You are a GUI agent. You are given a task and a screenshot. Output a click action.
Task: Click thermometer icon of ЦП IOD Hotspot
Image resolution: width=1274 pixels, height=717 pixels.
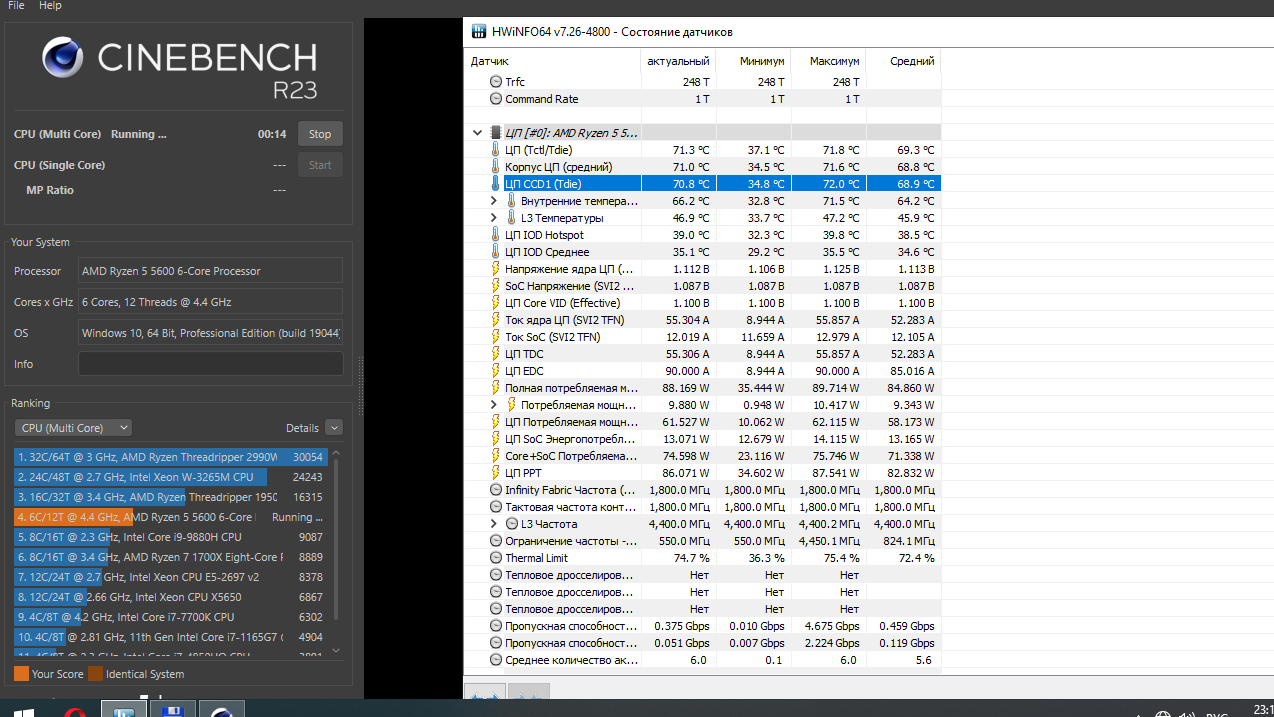pos(496,235)
